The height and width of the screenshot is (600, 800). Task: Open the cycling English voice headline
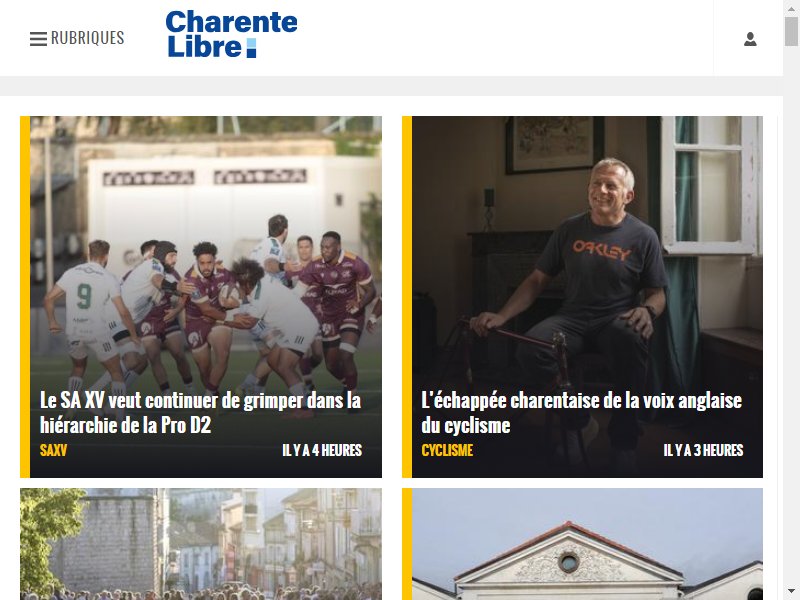tap(582, 412)
